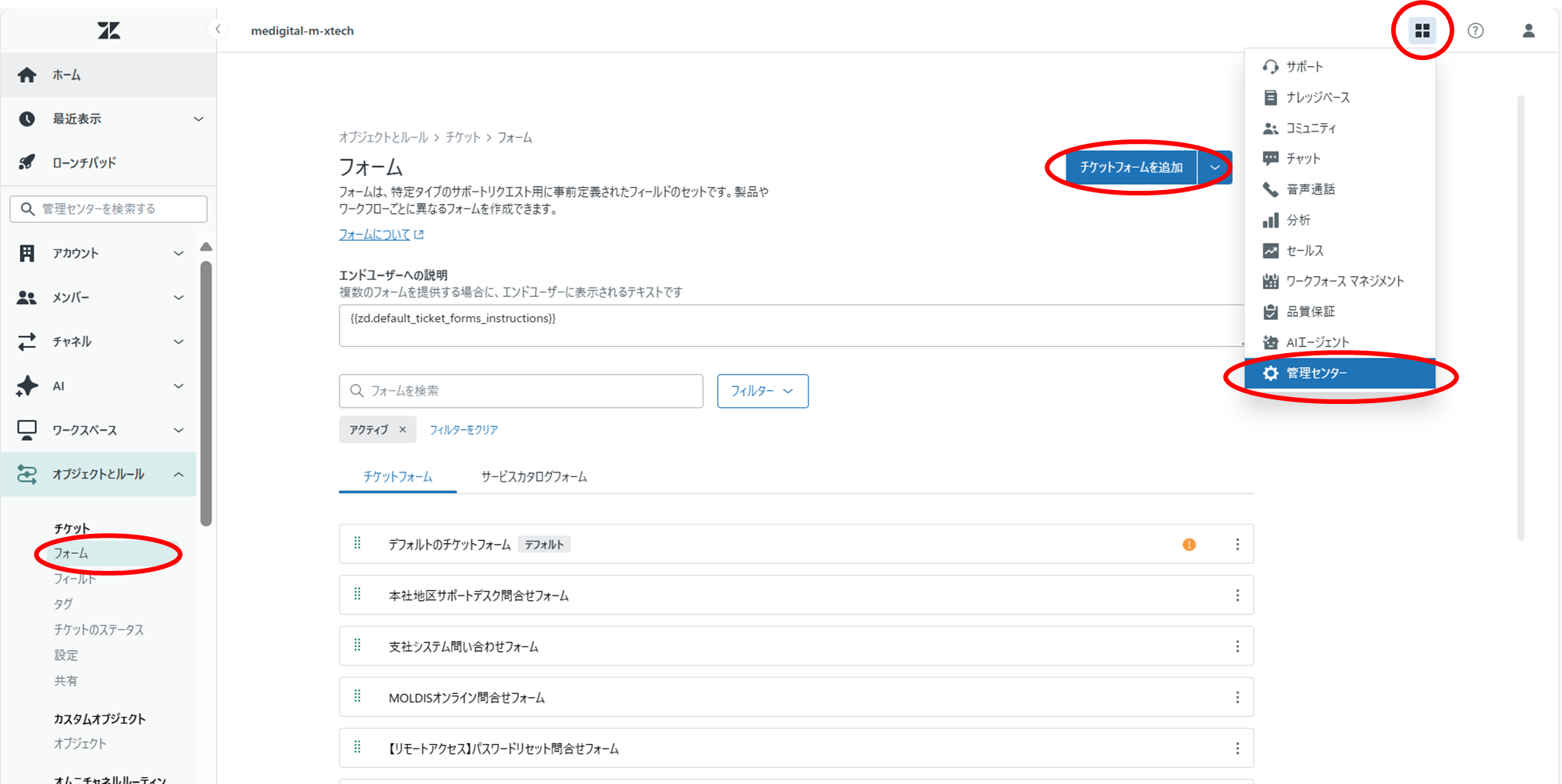Open options menu for MOLDISオンライン問合せフォーム
The height and width of the screenshot is (784, 1562).
coord(1237,697)
